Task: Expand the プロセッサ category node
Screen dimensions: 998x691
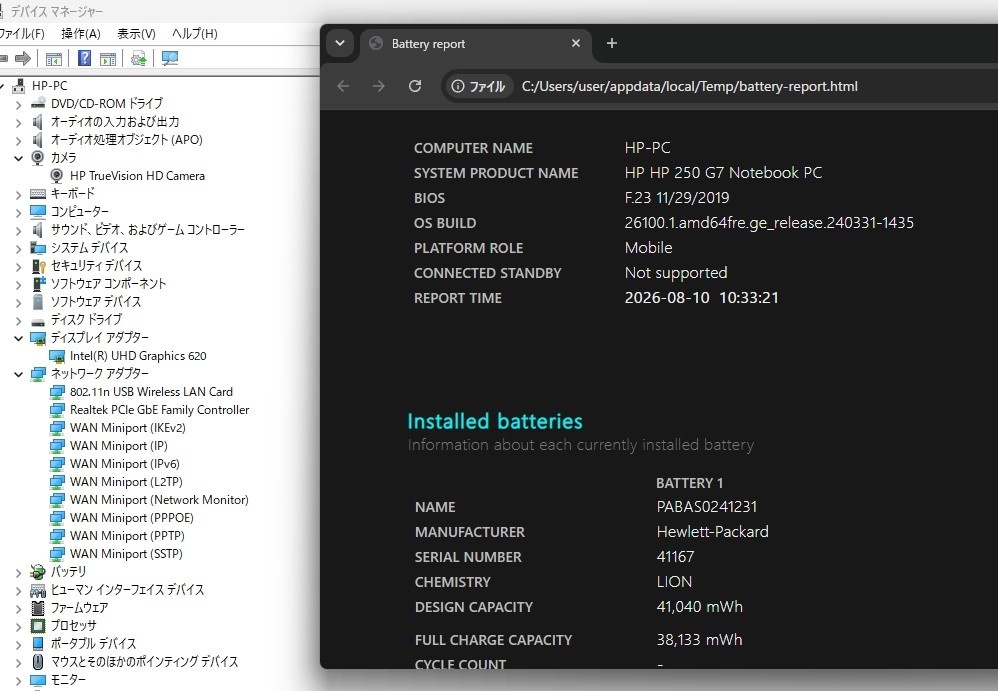Action: click(x=18, y=627)
